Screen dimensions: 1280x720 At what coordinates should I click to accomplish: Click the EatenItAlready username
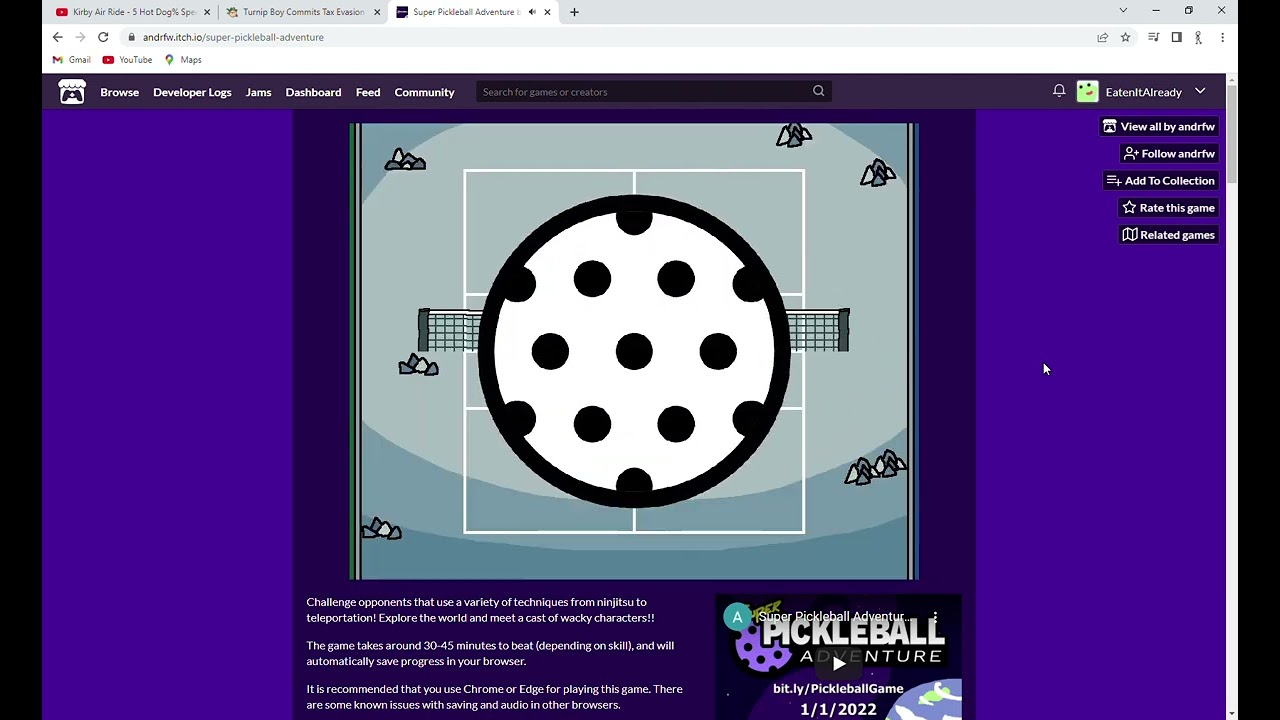(x=1143, y=92)
